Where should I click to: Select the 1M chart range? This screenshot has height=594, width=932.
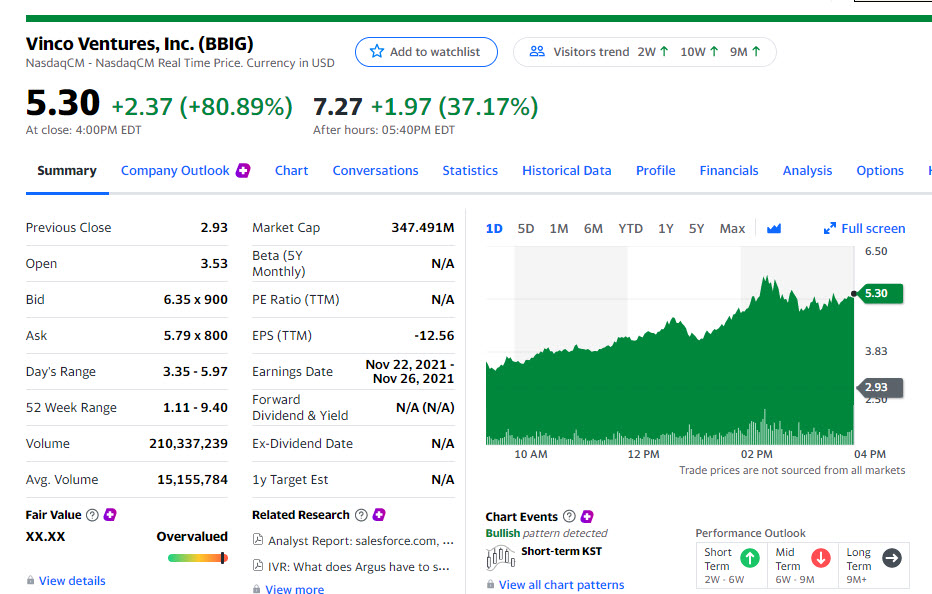tap(559, 228)
